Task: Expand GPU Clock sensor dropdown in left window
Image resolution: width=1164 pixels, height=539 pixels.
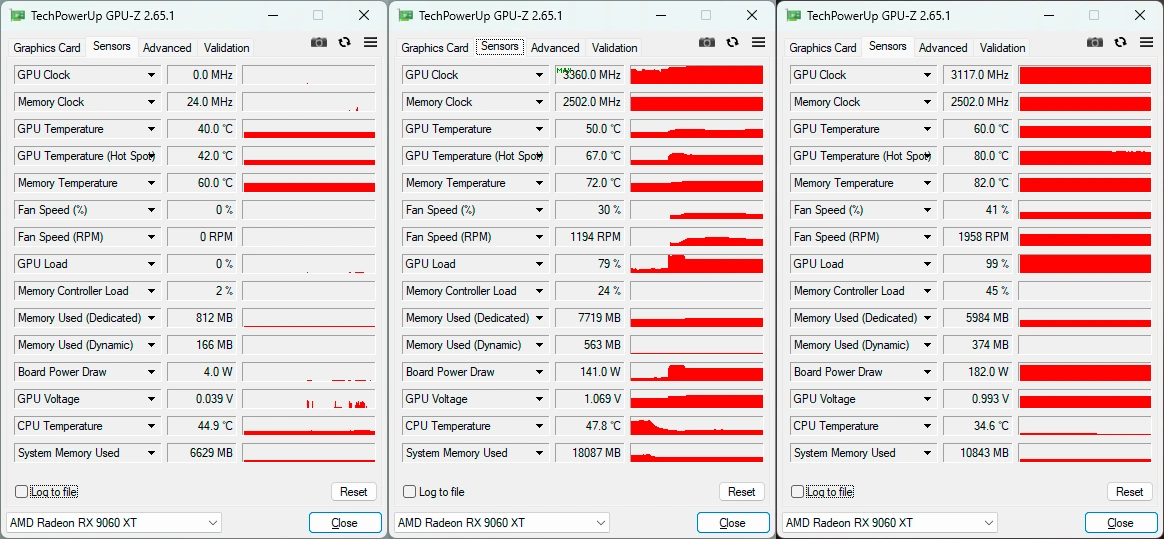Action: coord(151,75)
